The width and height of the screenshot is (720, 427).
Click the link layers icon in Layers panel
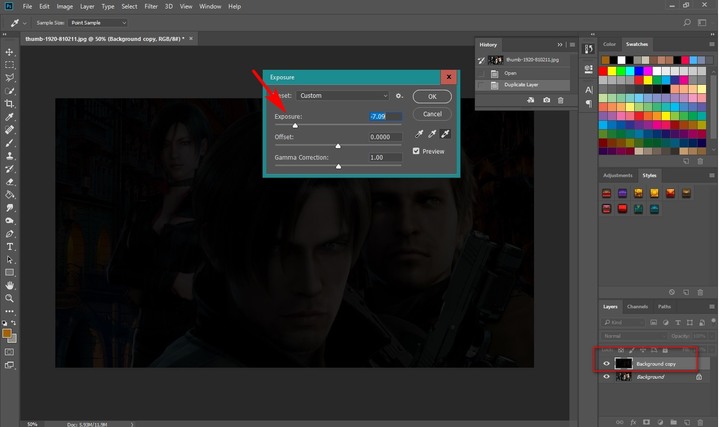click(x=619, y=422)
